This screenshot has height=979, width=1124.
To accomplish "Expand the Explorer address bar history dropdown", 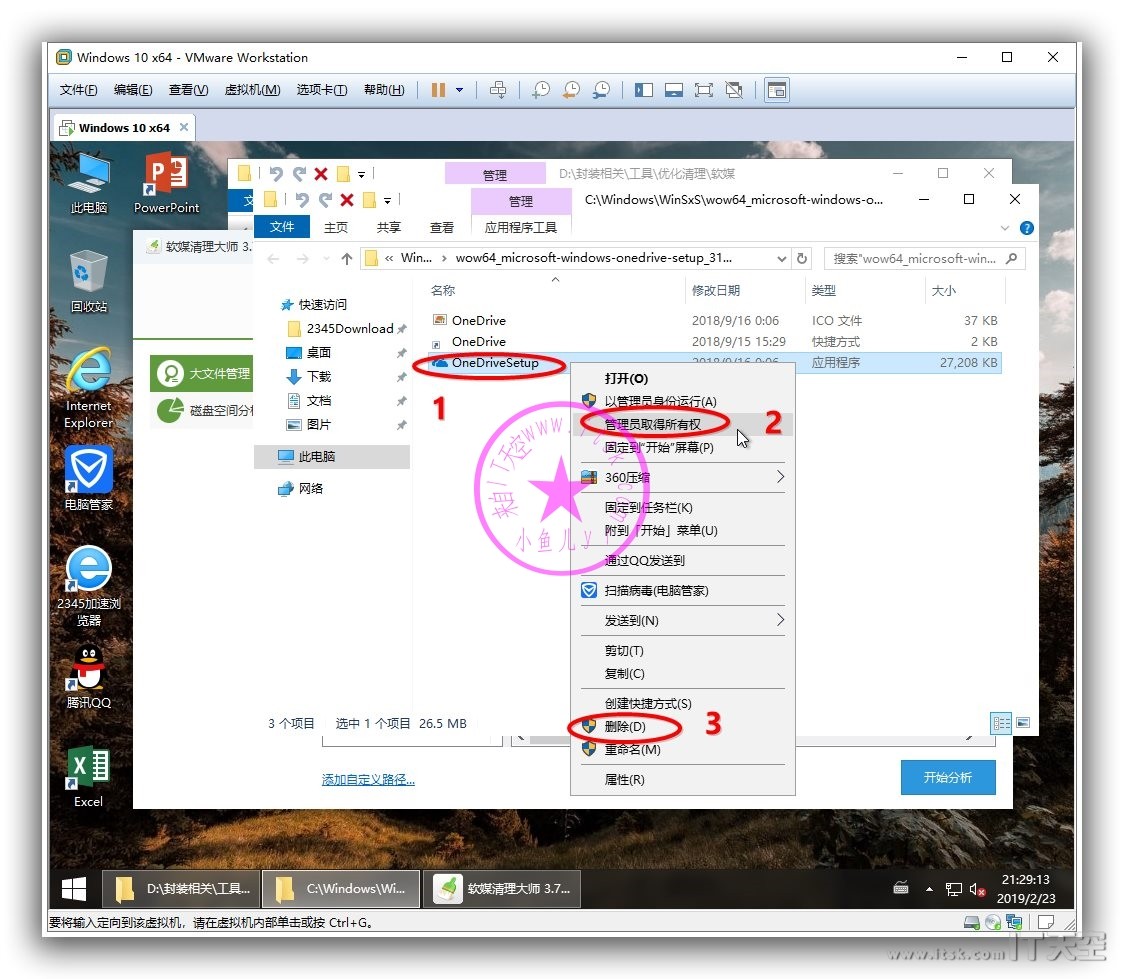I will pos(781,258).
